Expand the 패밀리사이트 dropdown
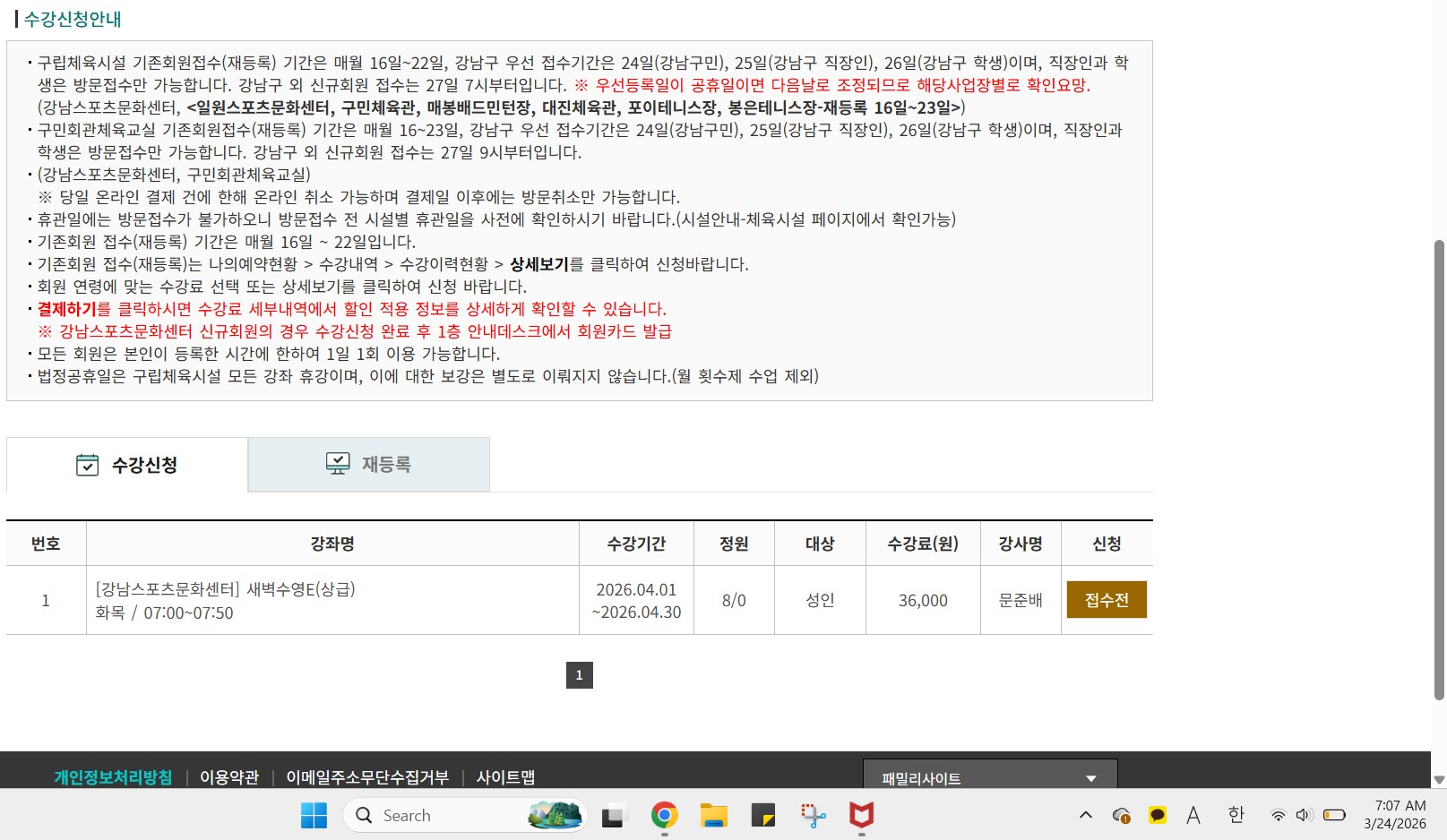1447x840 pixels. click(x=989, y=777)
